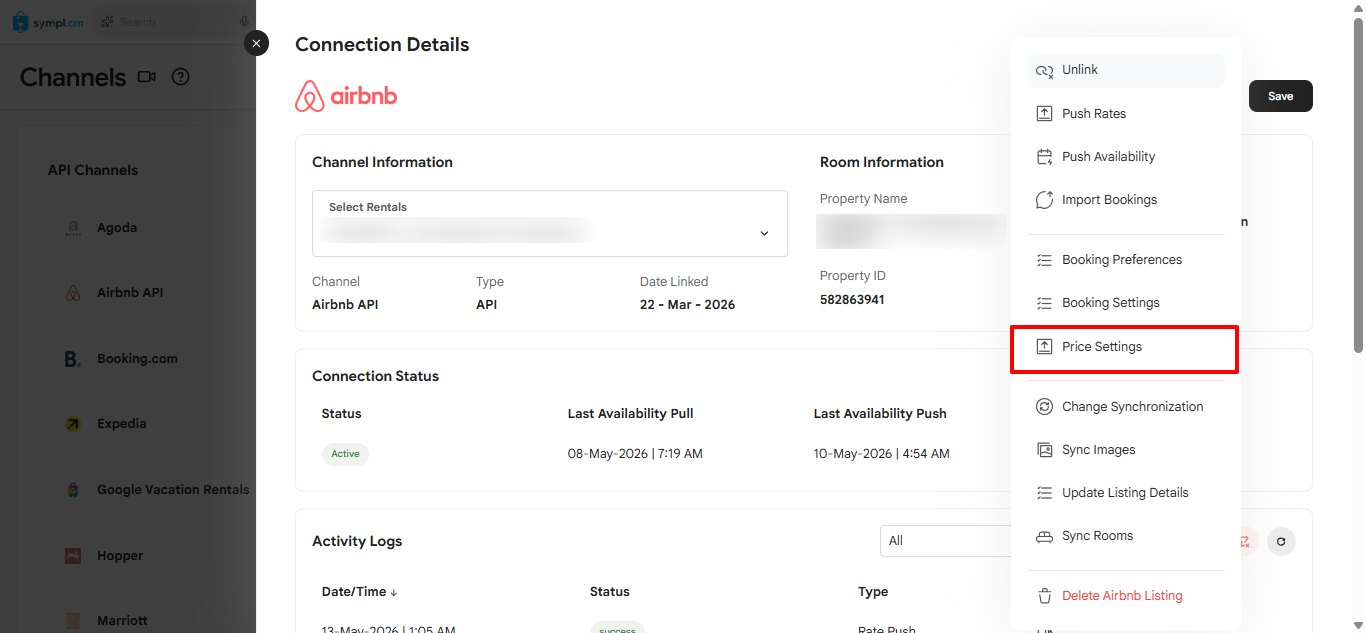Click the red clear-filter icon in Activity Logs

click(x=1245, y=541)
